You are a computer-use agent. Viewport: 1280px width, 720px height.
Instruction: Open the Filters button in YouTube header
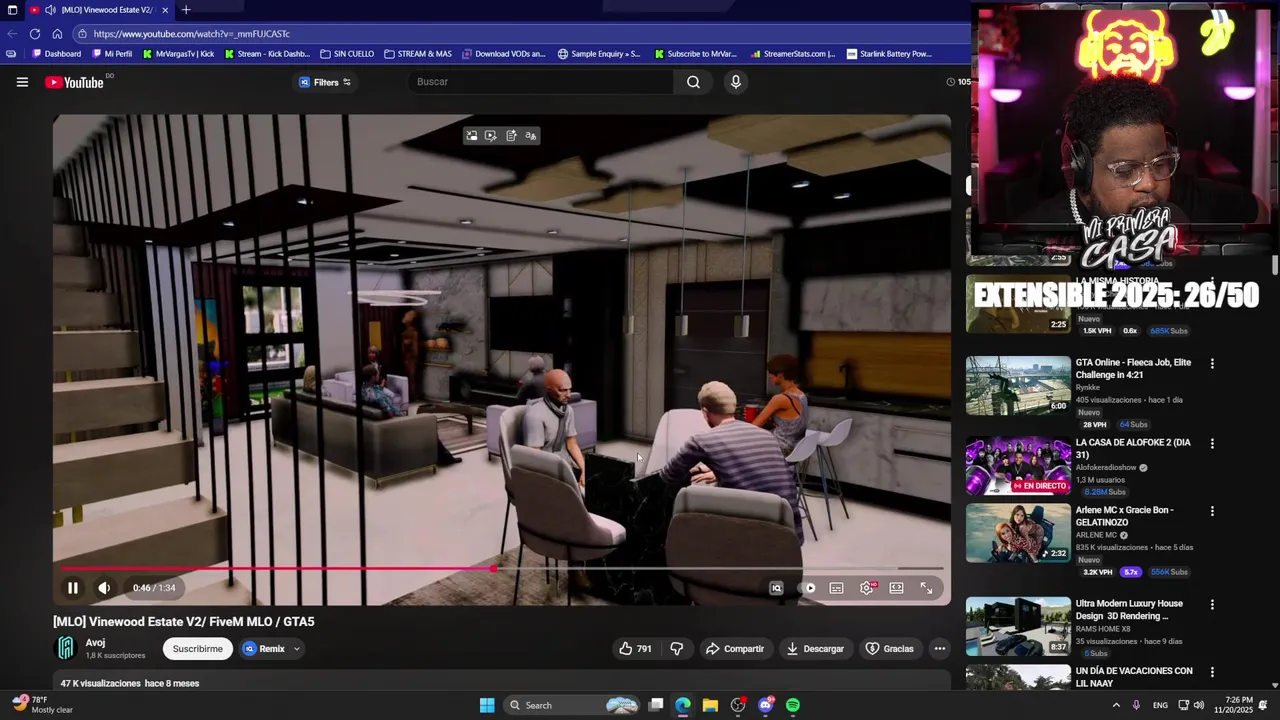(x=325, y=82)
